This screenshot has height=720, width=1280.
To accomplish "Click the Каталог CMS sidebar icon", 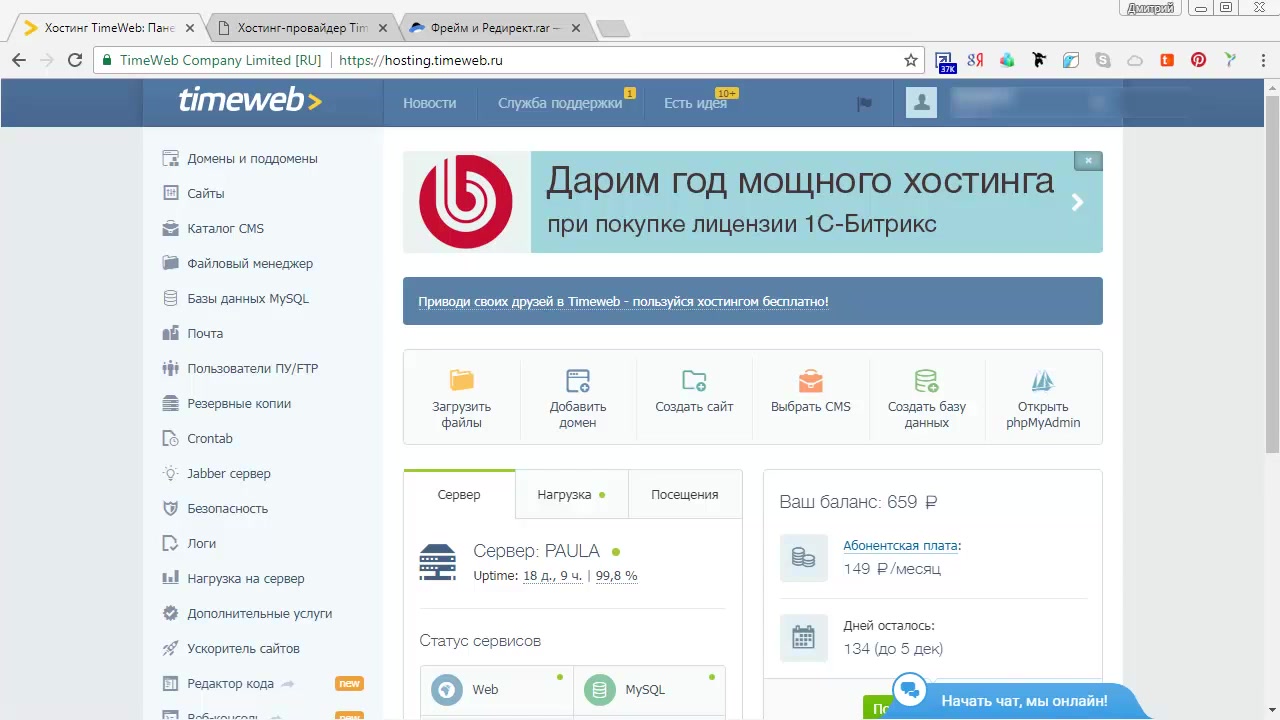I will pyautogui.click(x=170, y=228).
